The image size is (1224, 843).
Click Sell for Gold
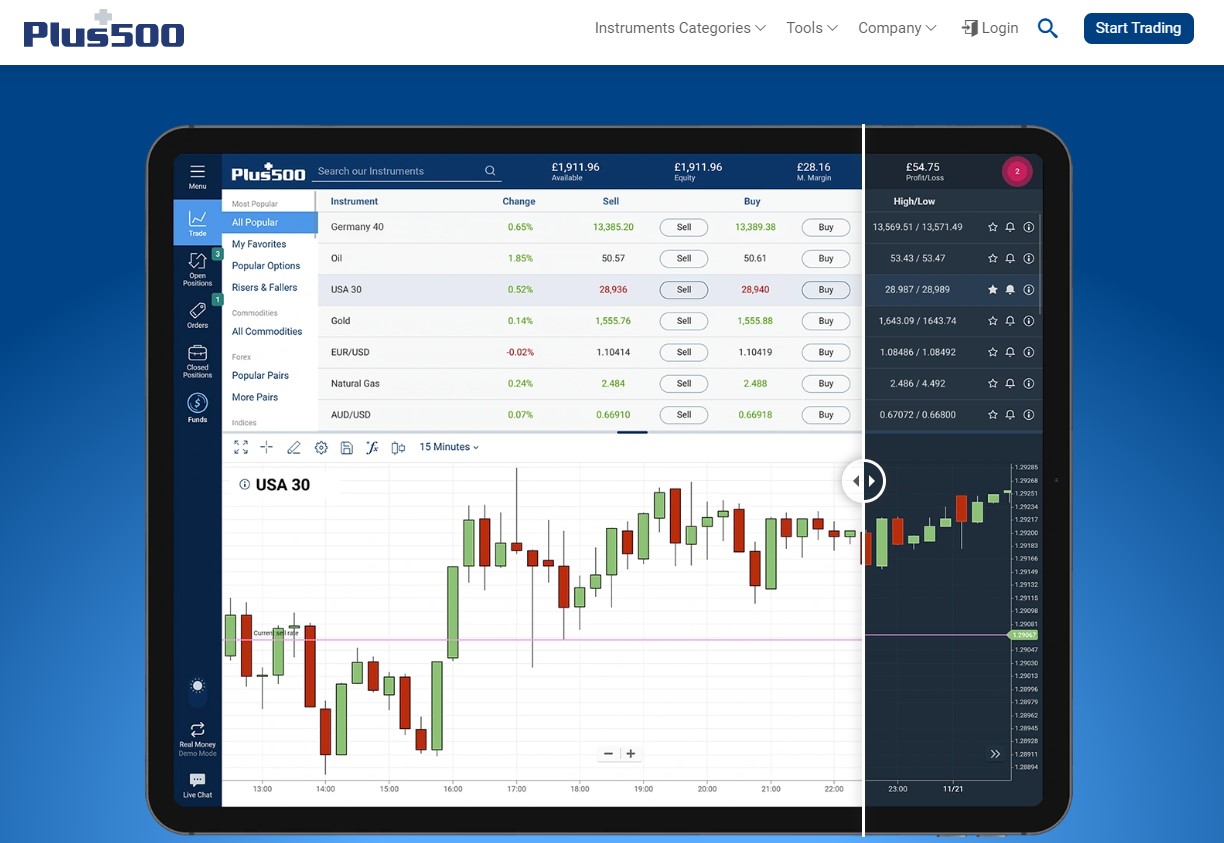tap(684, 321)
